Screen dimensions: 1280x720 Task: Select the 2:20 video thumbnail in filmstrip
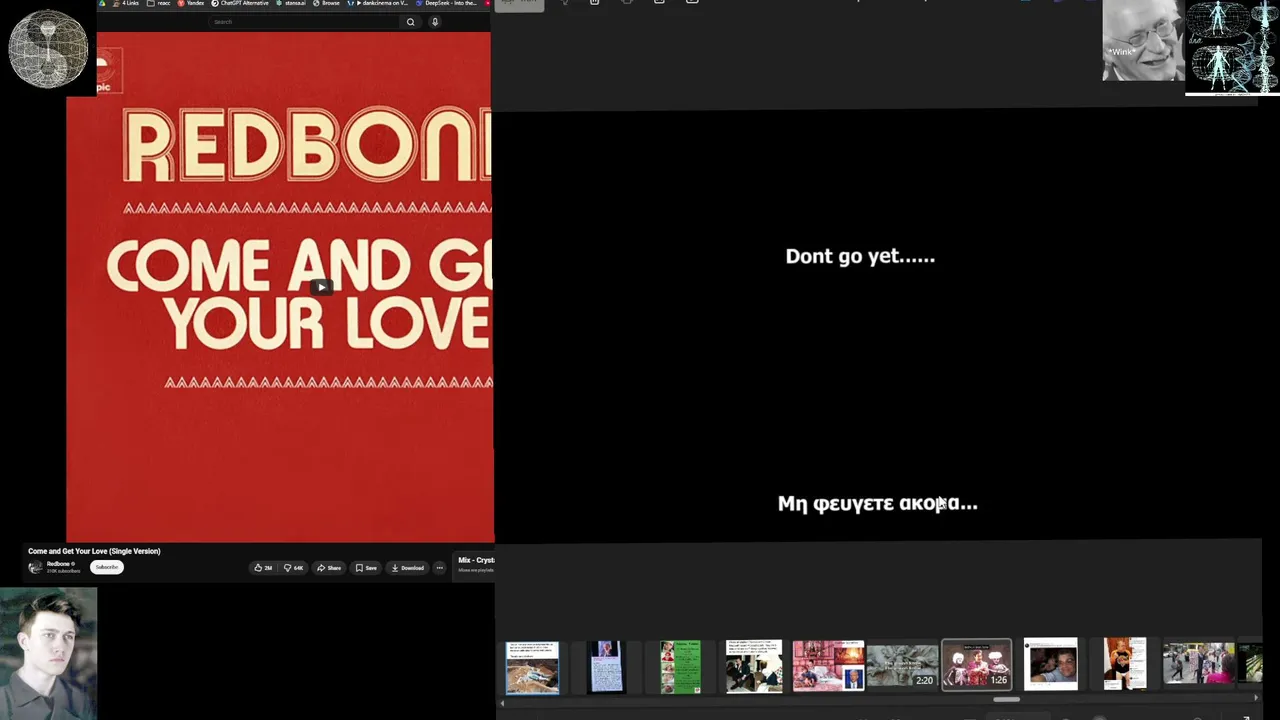(x=902, y=665)
